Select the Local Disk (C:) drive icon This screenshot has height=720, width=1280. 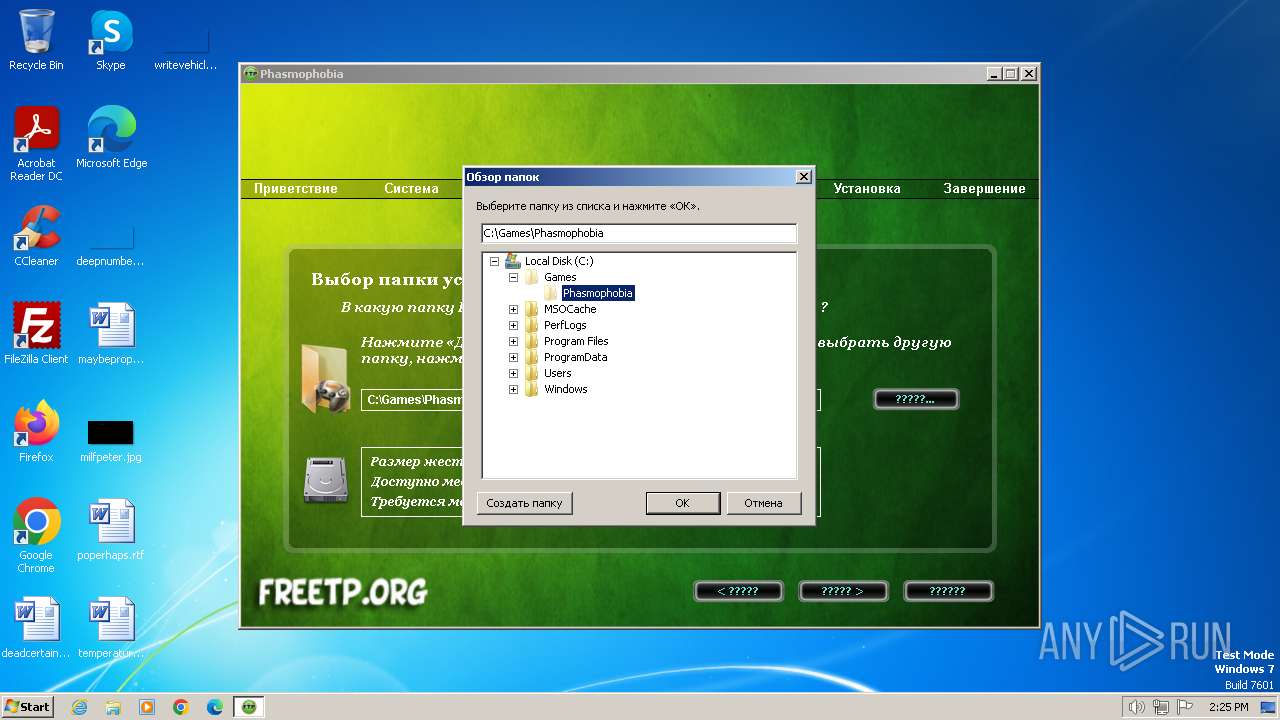[512, 261]
